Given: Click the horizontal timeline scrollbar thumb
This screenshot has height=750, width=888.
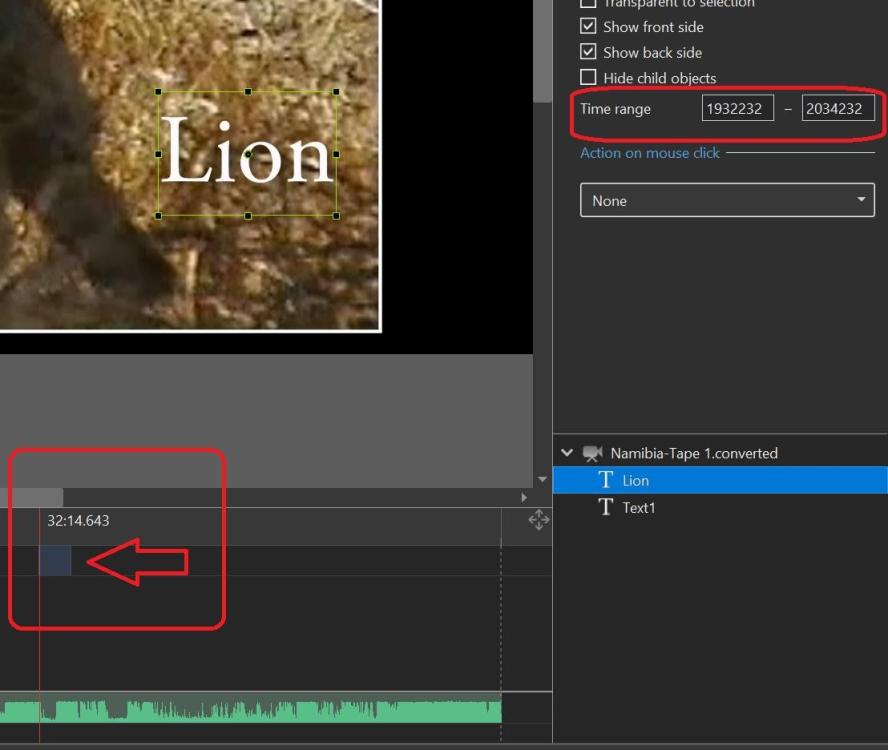Looking at the screenshot, I should click(x=36, y=497).
